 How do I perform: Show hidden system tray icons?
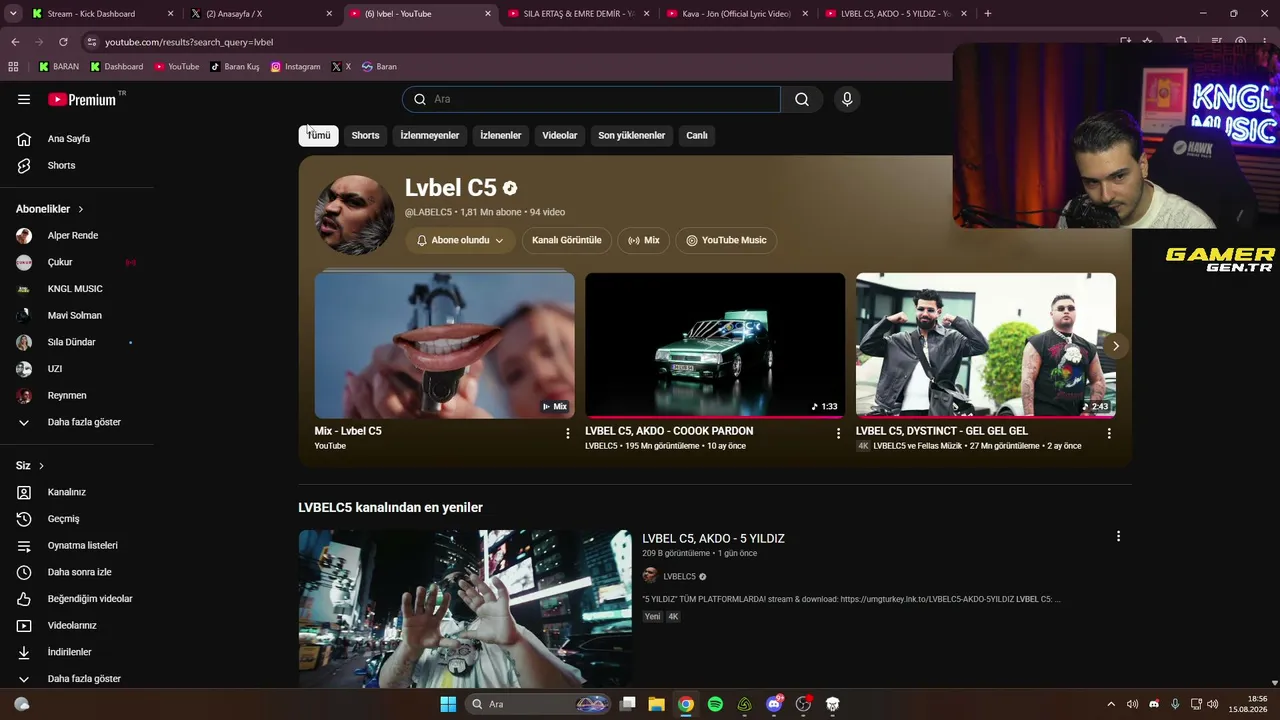point(1111,704)
